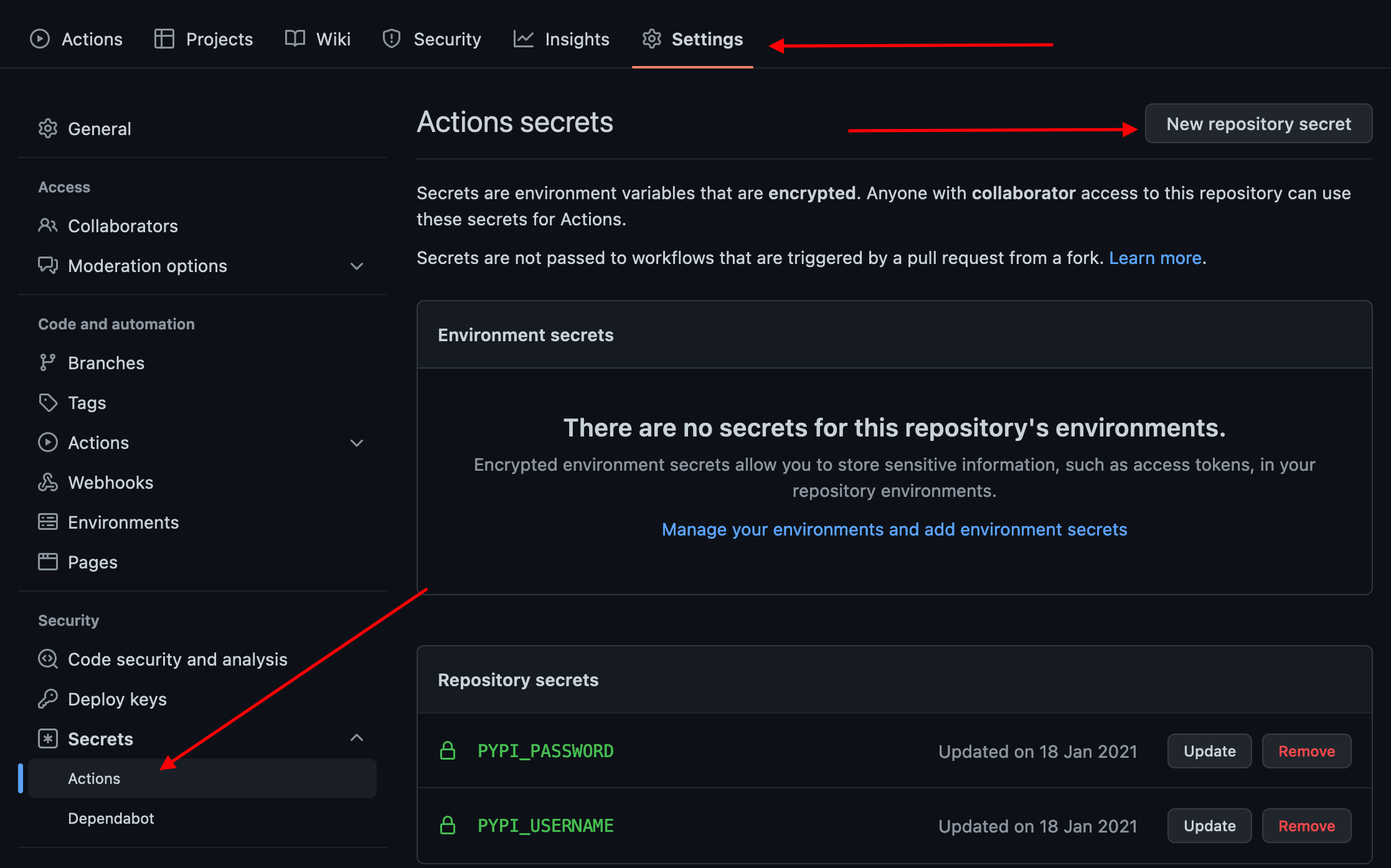
Task: Click the webhook icon for Webhooks
Action: [x=47, y=482]
